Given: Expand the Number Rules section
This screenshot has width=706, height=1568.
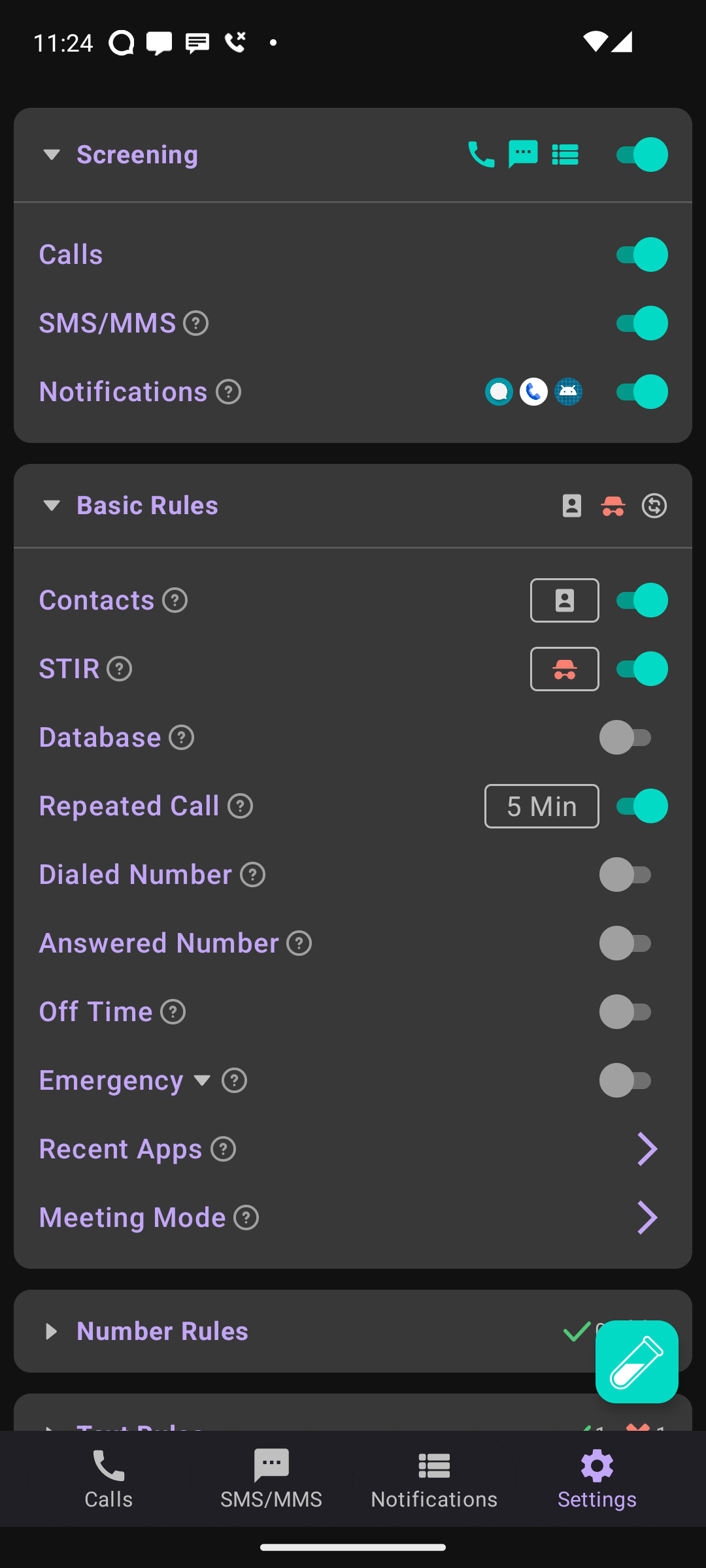Looking at the screenshot, I should 51,1331.
